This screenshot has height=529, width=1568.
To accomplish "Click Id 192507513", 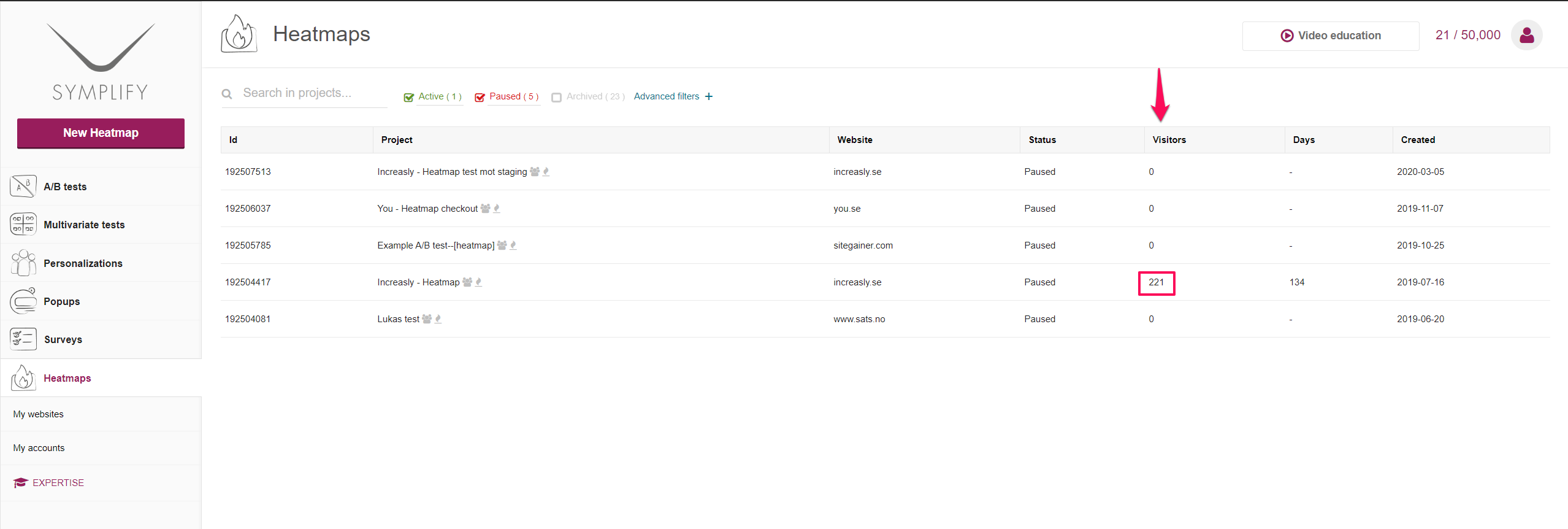I will (248, 172).
